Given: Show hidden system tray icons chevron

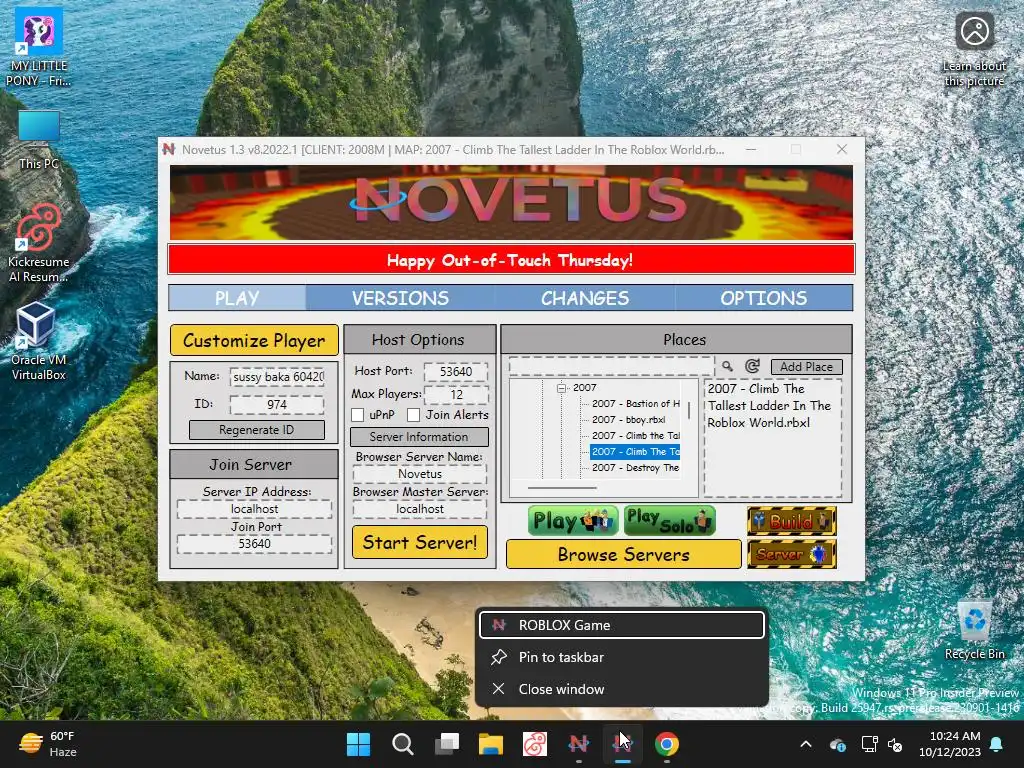Looking at the screenshot, I should tap(806, 744).
